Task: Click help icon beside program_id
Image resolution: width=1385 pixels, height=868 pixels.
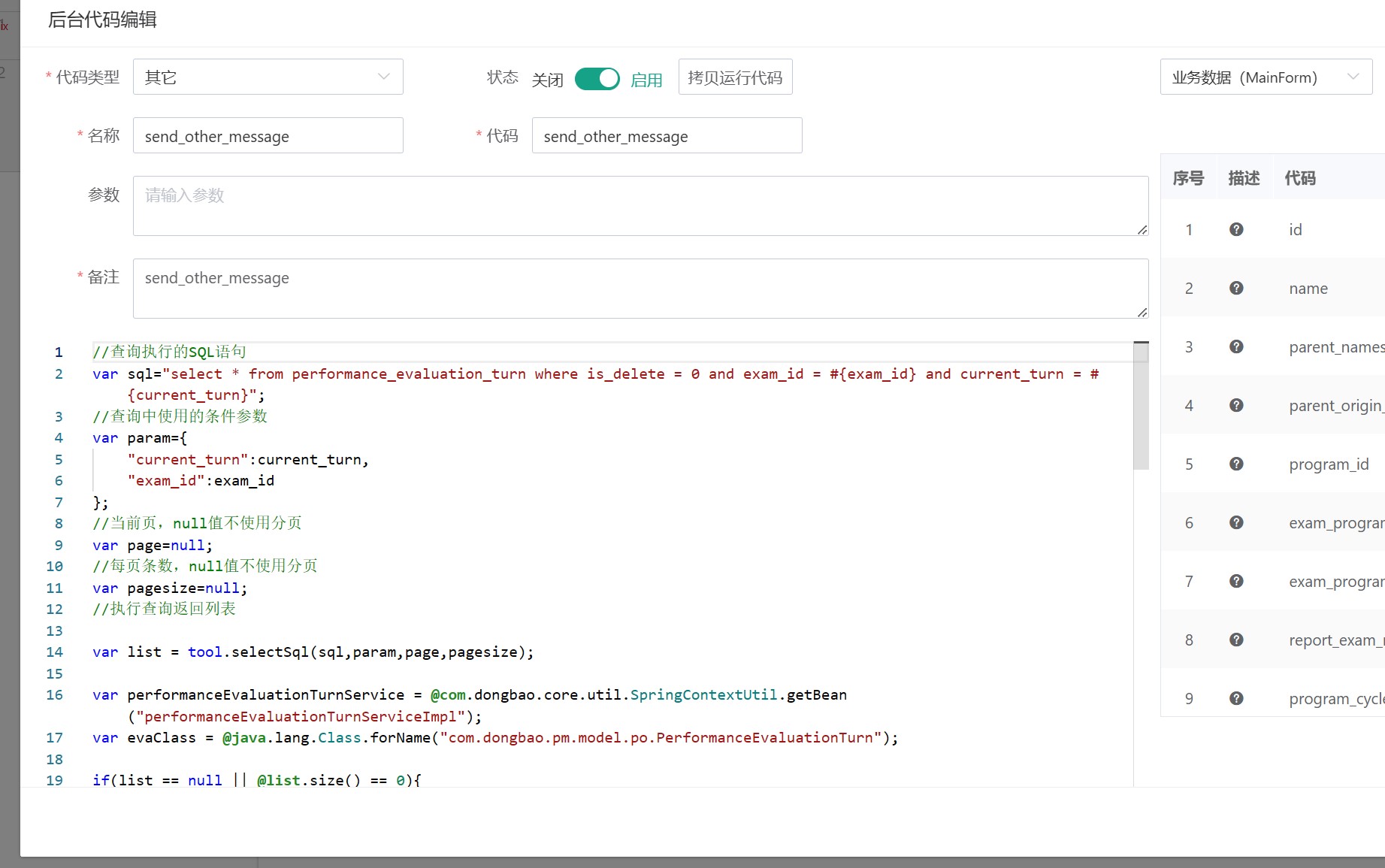Action: click(1236, 464)
